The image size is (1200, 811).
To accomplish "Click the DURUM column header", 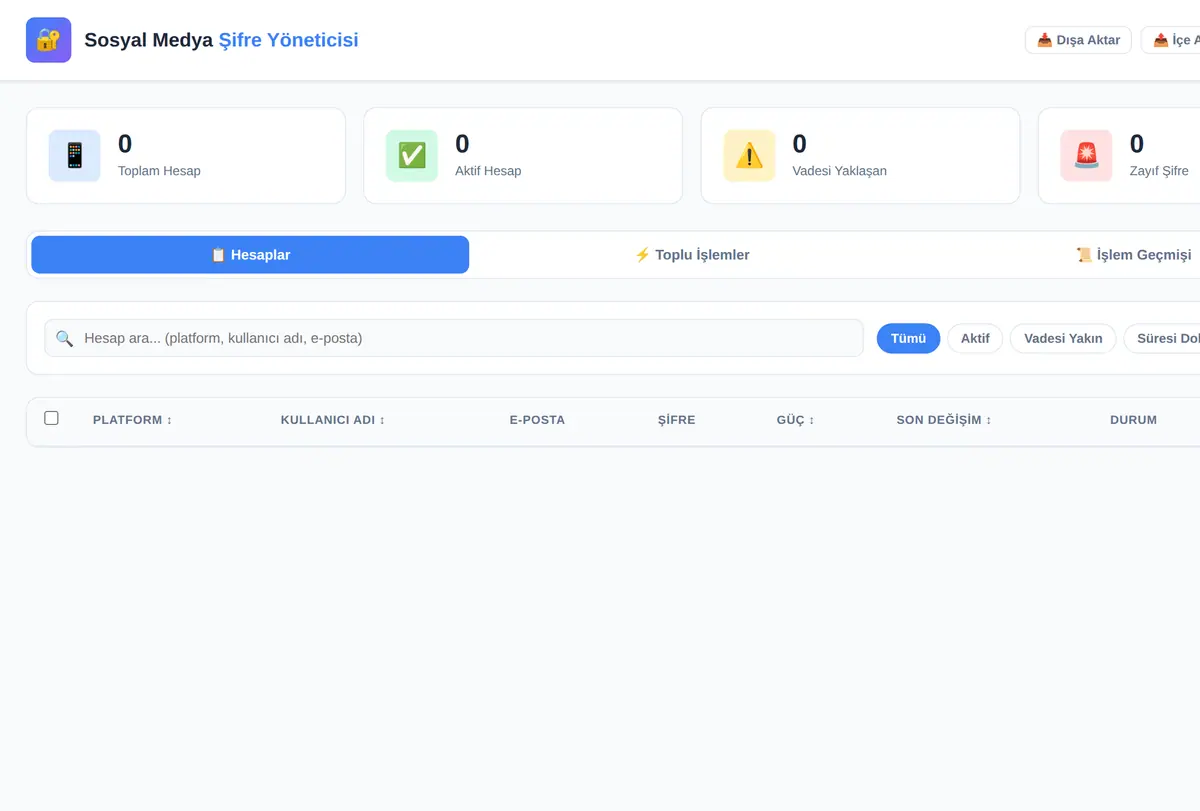I will [x=1133, y=420].
